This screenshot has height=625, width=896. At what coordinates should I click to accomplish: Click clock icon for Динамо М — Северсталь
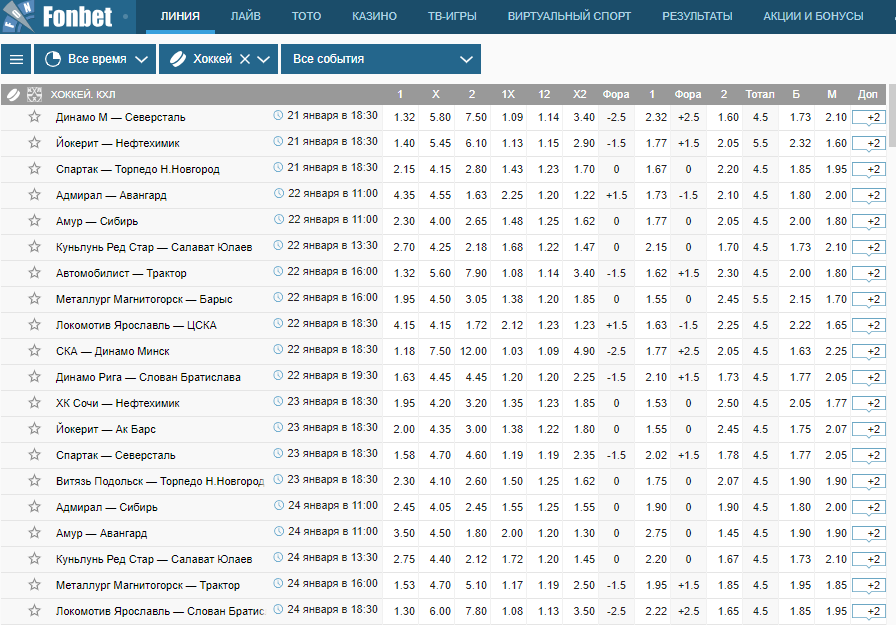click(x=278, y=115)
